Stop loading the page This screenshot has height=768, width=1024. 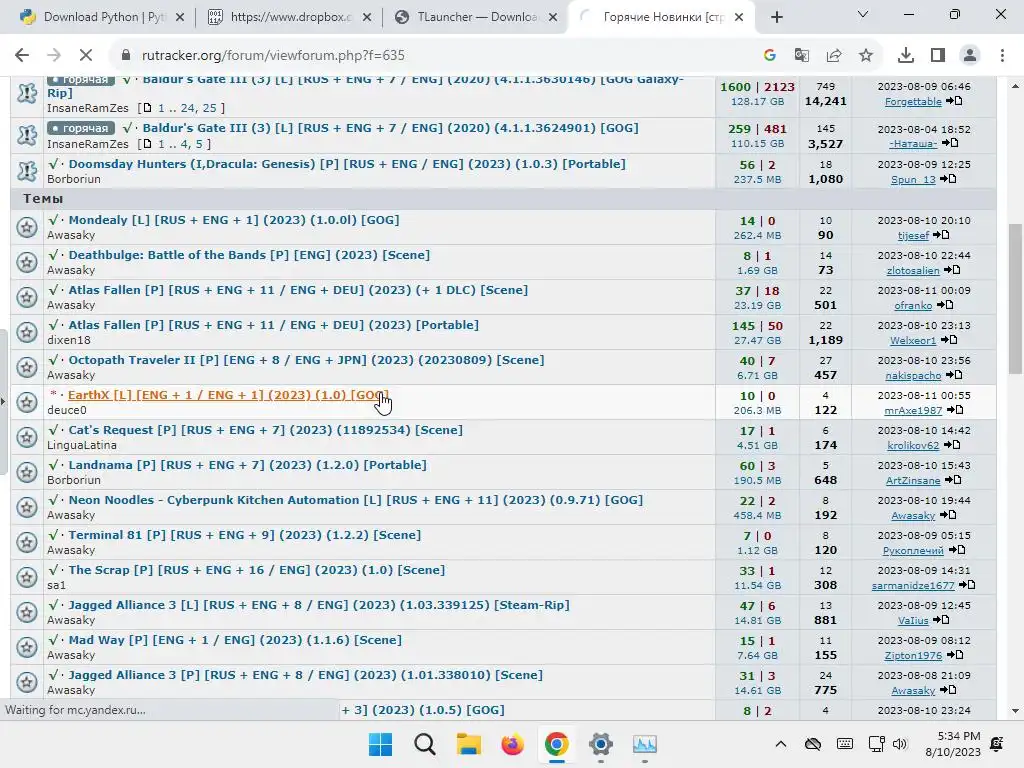(x=86, y=56)
